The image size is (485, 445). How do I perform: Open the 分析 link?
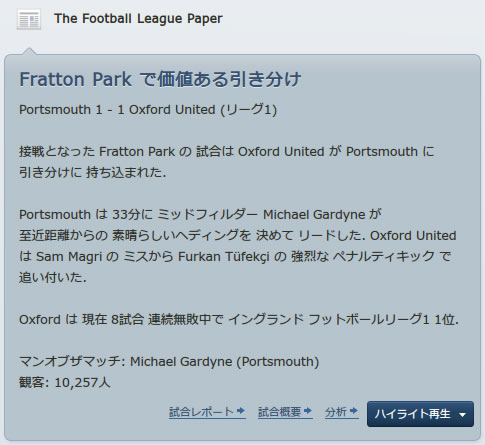[336, 412]
